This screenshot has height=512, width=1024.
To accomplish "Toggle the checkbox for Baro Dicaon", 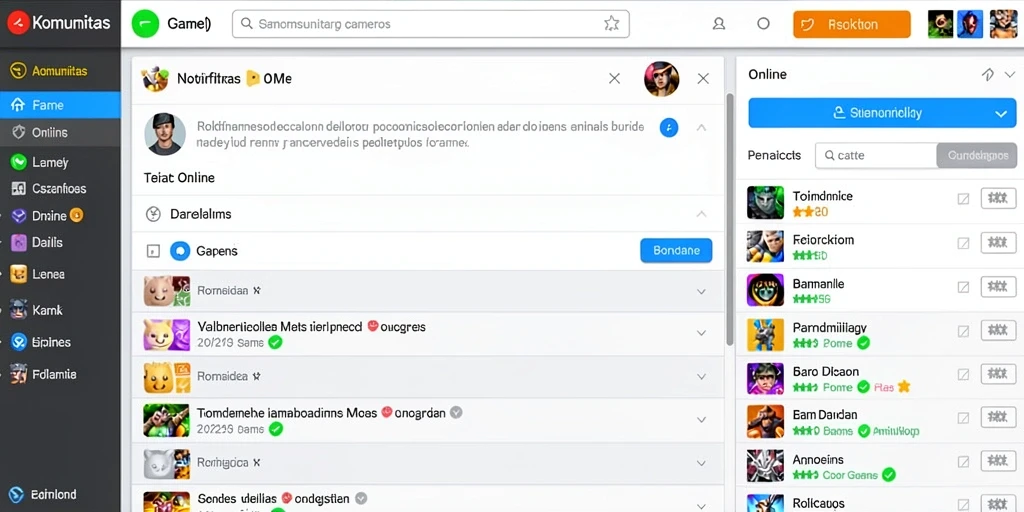I will 963,374.
